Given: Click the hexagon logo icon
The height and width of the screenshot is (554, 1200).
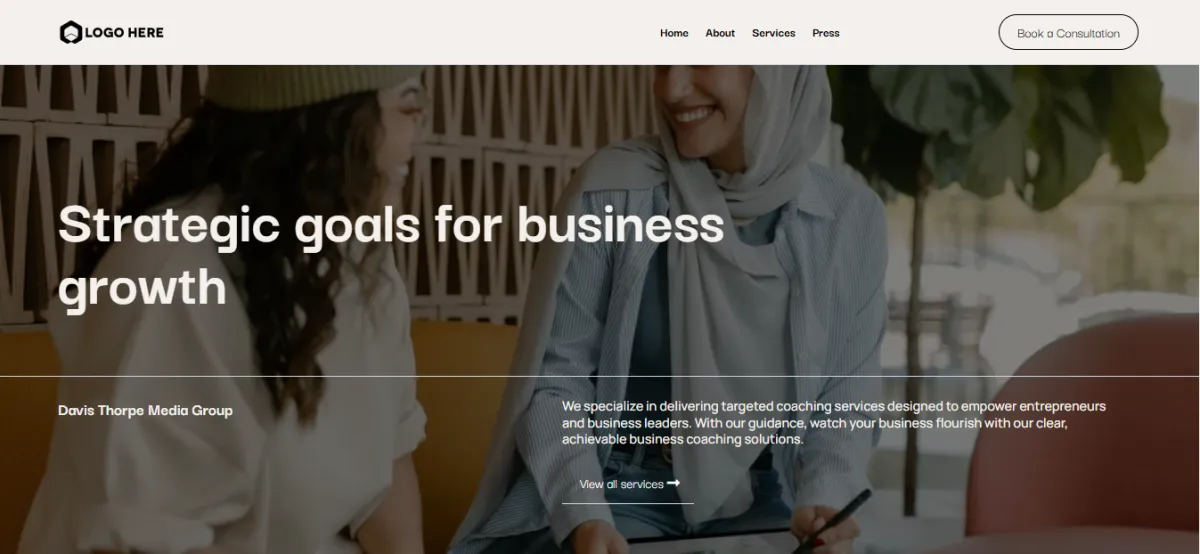Looking at the screenshot, I should pyautogui.click(x=70, y=33).
